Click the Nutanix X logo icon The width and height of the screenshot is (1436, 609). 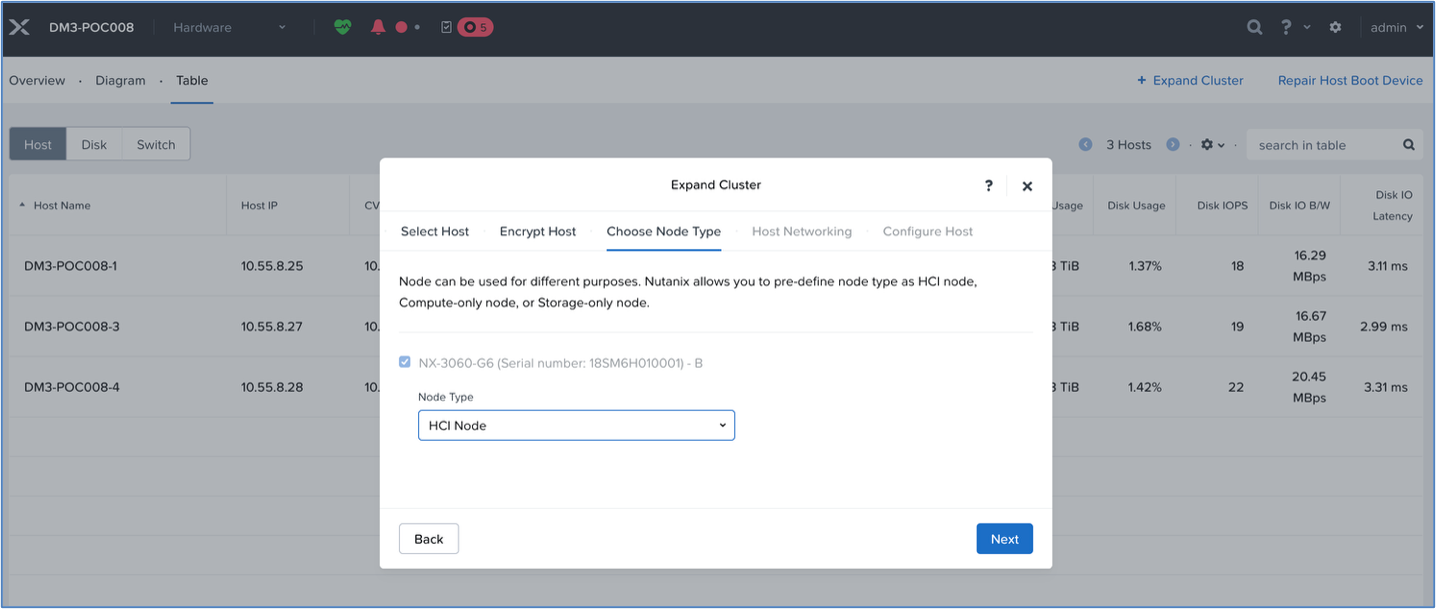coord(19,28)
